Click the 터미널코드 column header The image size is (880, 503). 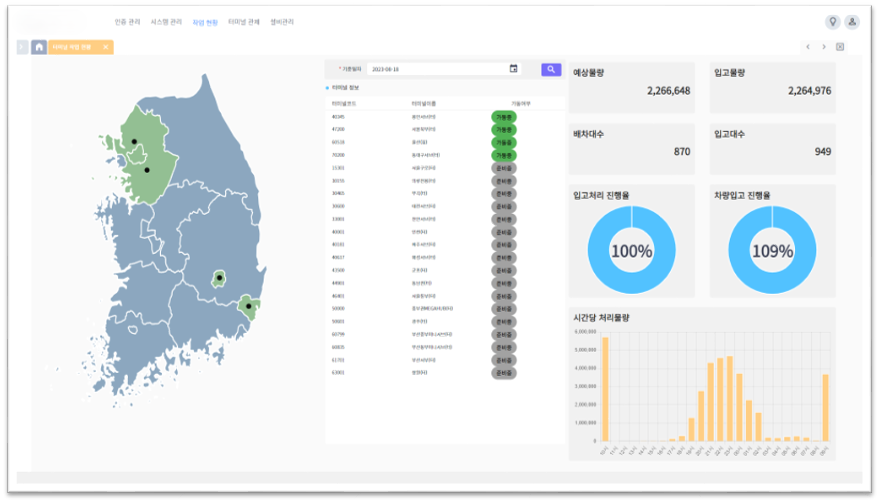tap(344, 104)
